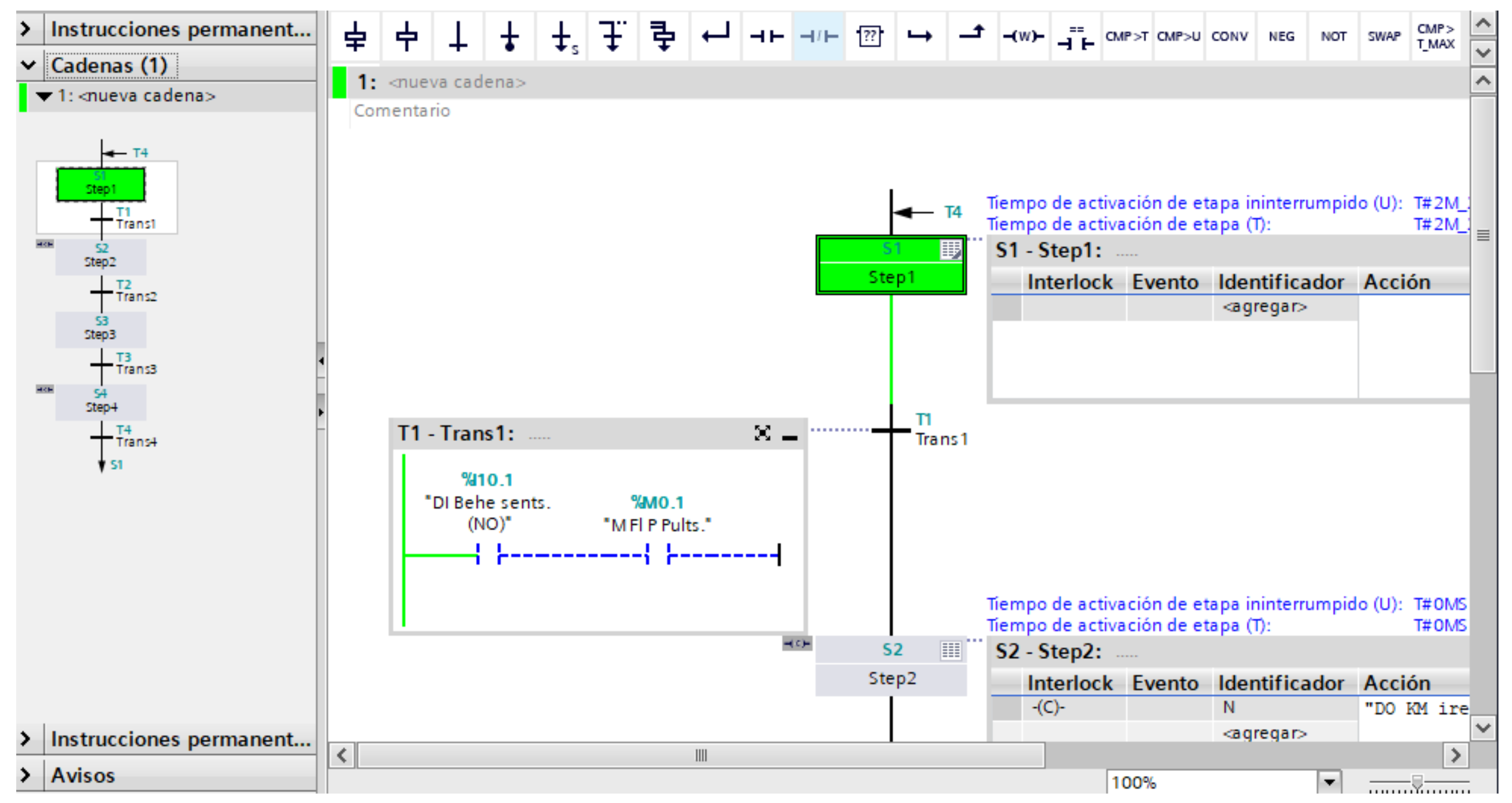This screenshot has height=803, width=1512.
Task: Select the jump to step icon
Action: (x=562, y=36)
